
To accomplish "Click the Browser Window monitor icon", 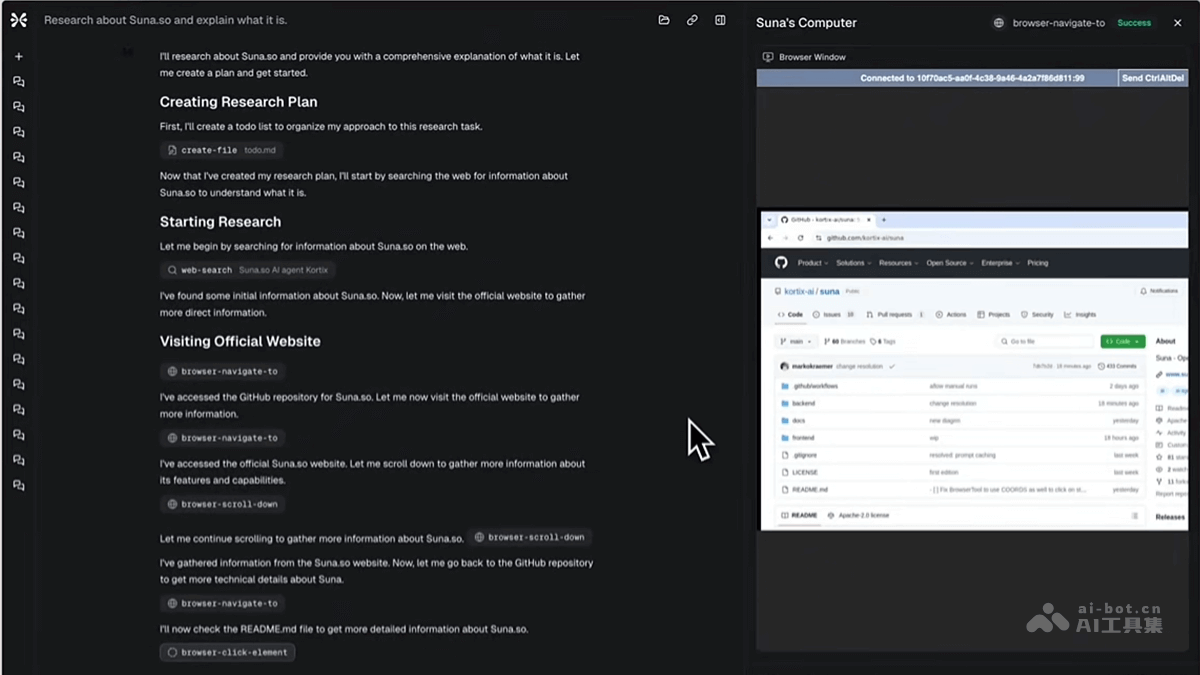I will tap(768, 56).
